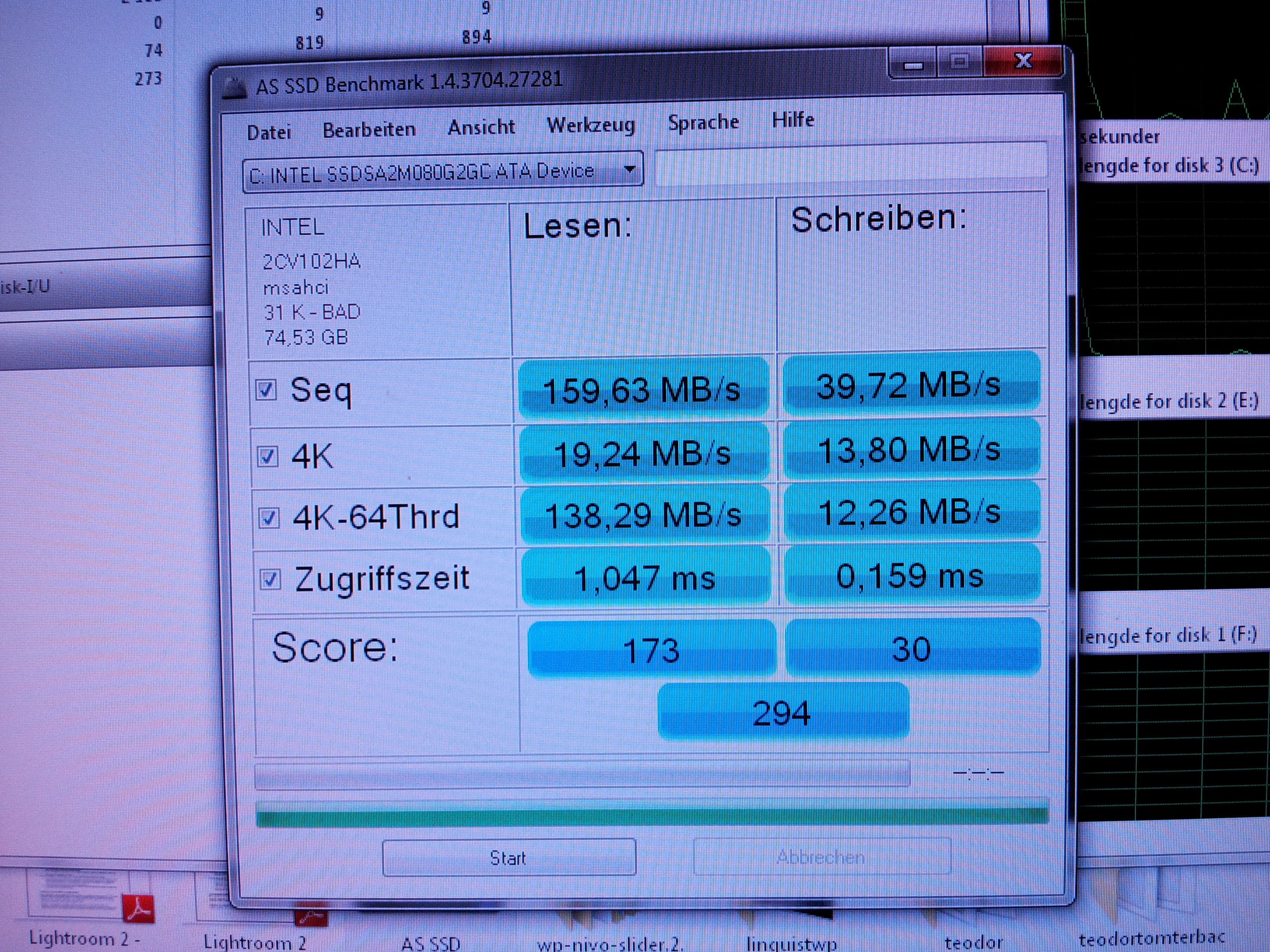Open the Bearbeiten menu

pyautogui.click(x=368, y=129)
